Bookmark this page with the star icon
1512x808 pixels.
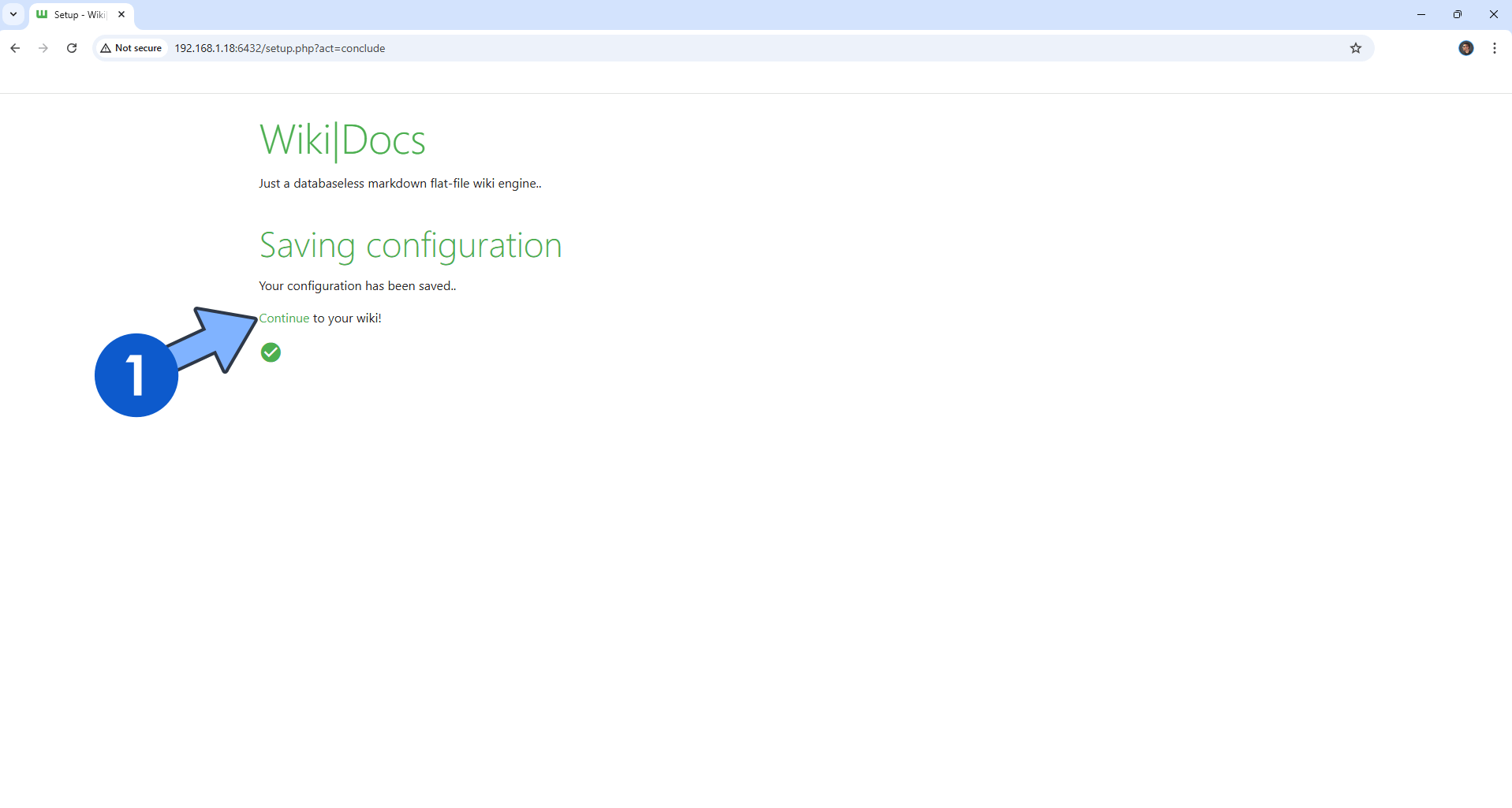click(1356, 48)
